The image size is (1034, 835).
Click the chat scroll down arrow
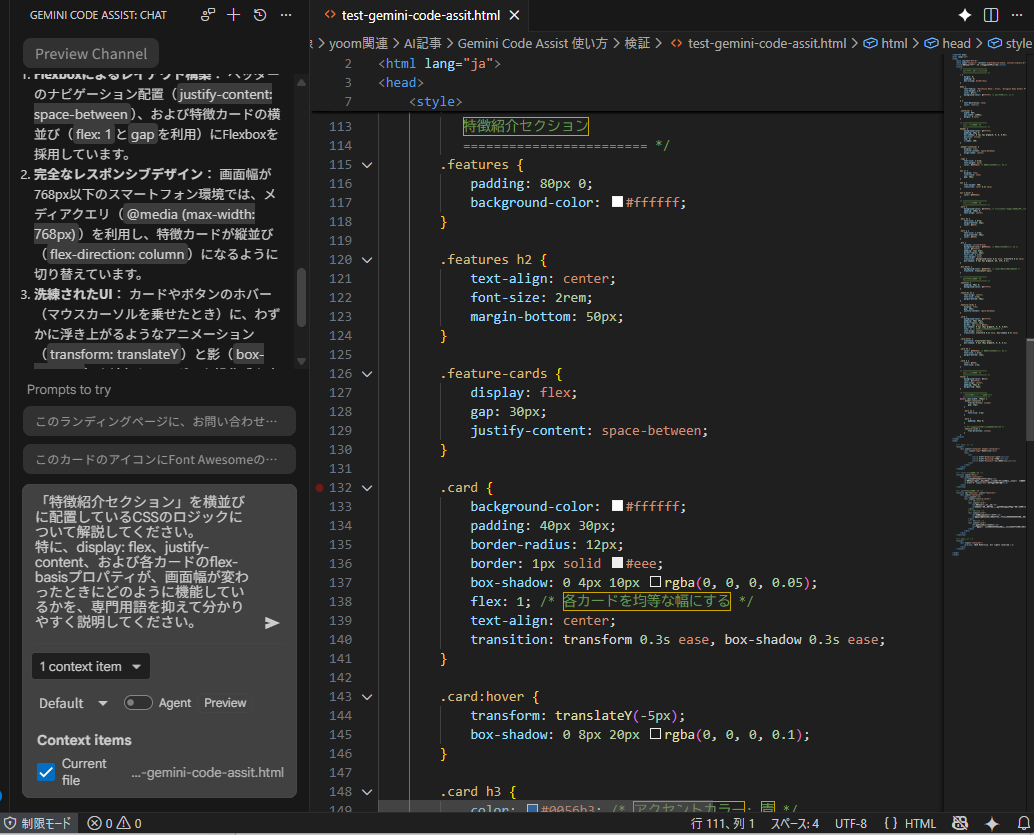click(301, 361)
